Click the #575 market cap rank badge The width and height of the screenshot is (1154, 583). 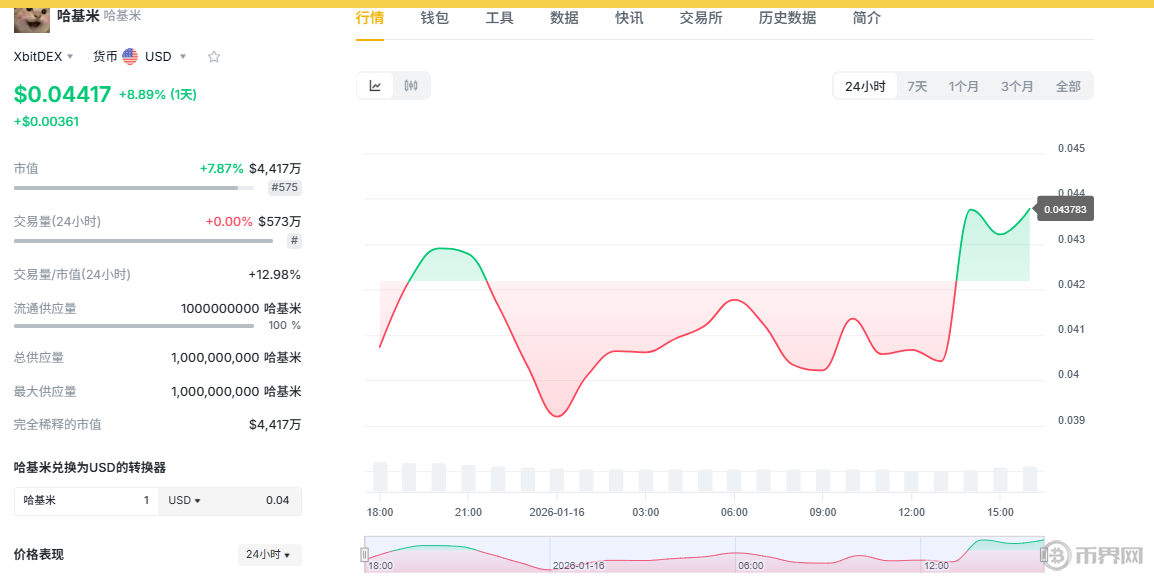pos(285,187)
